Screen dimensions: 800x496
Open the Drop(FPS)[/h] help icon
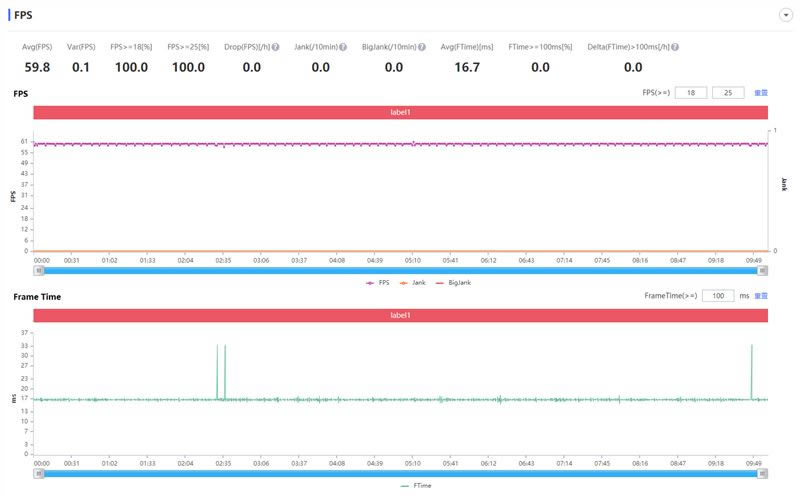pos(276,47)
